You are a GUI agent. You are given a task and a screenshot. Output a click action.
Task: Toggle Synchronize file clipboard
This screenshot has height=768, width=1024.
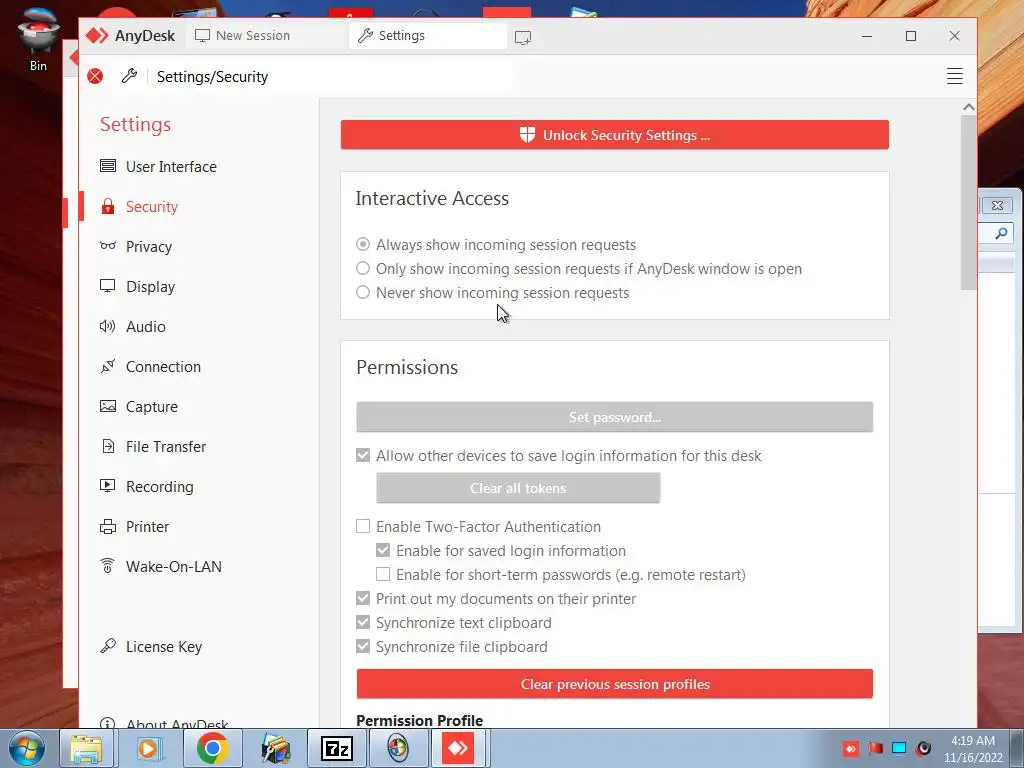[363, 647]
